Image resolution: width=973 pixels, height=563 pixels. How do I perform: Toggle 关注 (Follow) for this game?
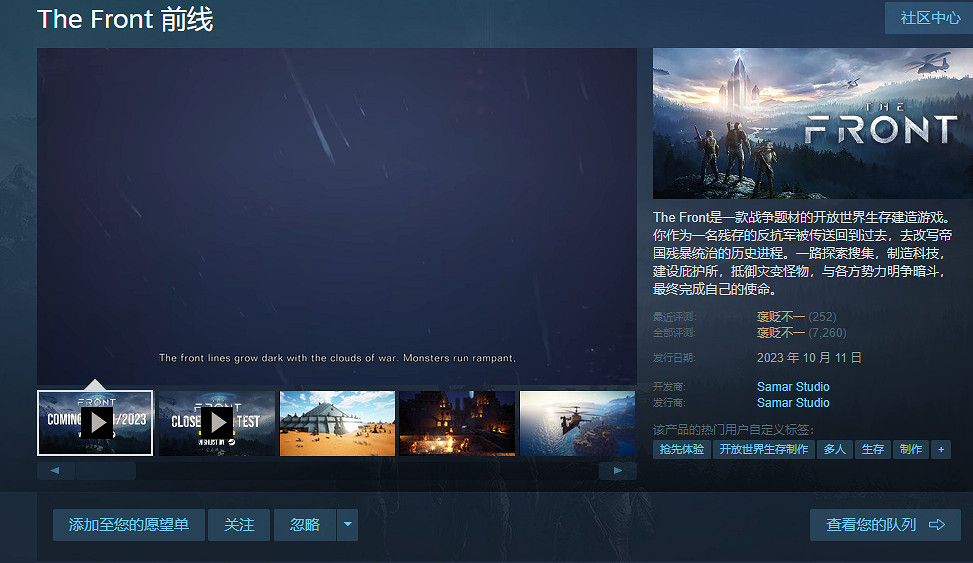point(239,525)
